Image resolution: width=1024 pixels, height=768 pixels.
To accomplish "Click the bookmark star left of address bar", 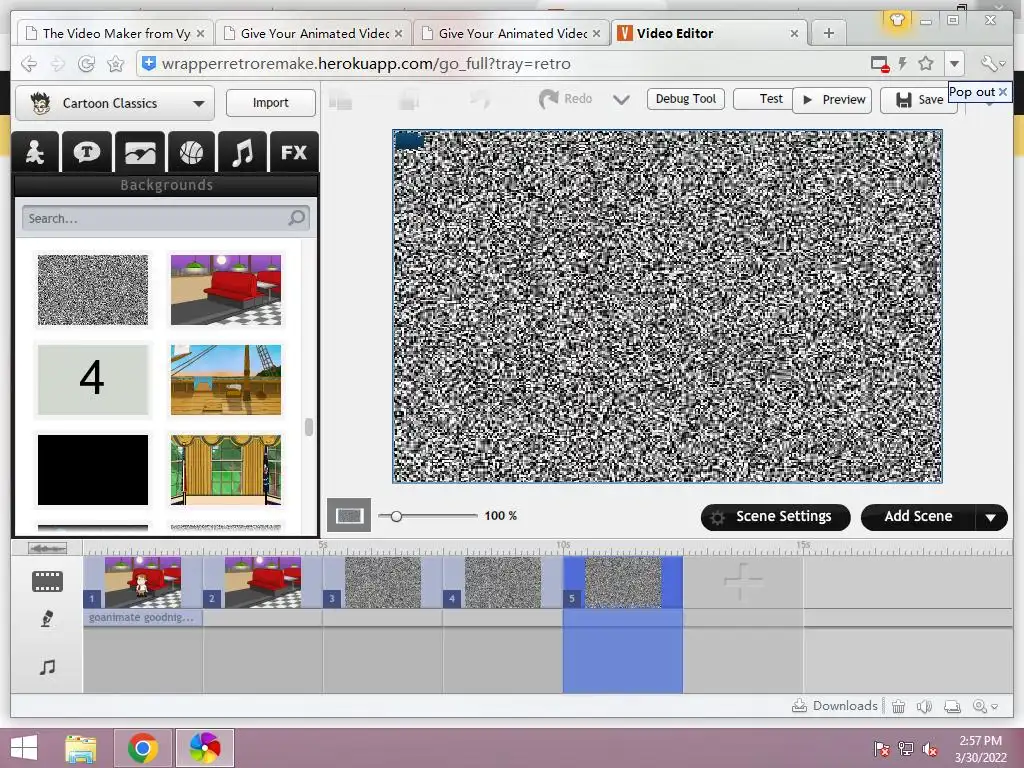I will pos(116,63).
